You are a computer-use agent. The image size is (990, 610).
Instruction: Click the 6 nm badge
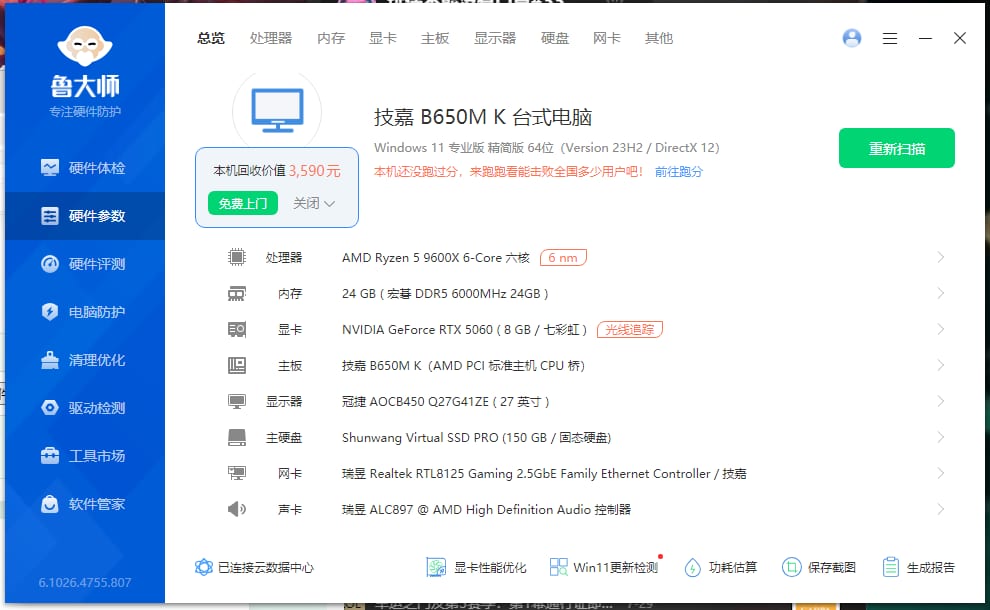(x=563, y=258)
